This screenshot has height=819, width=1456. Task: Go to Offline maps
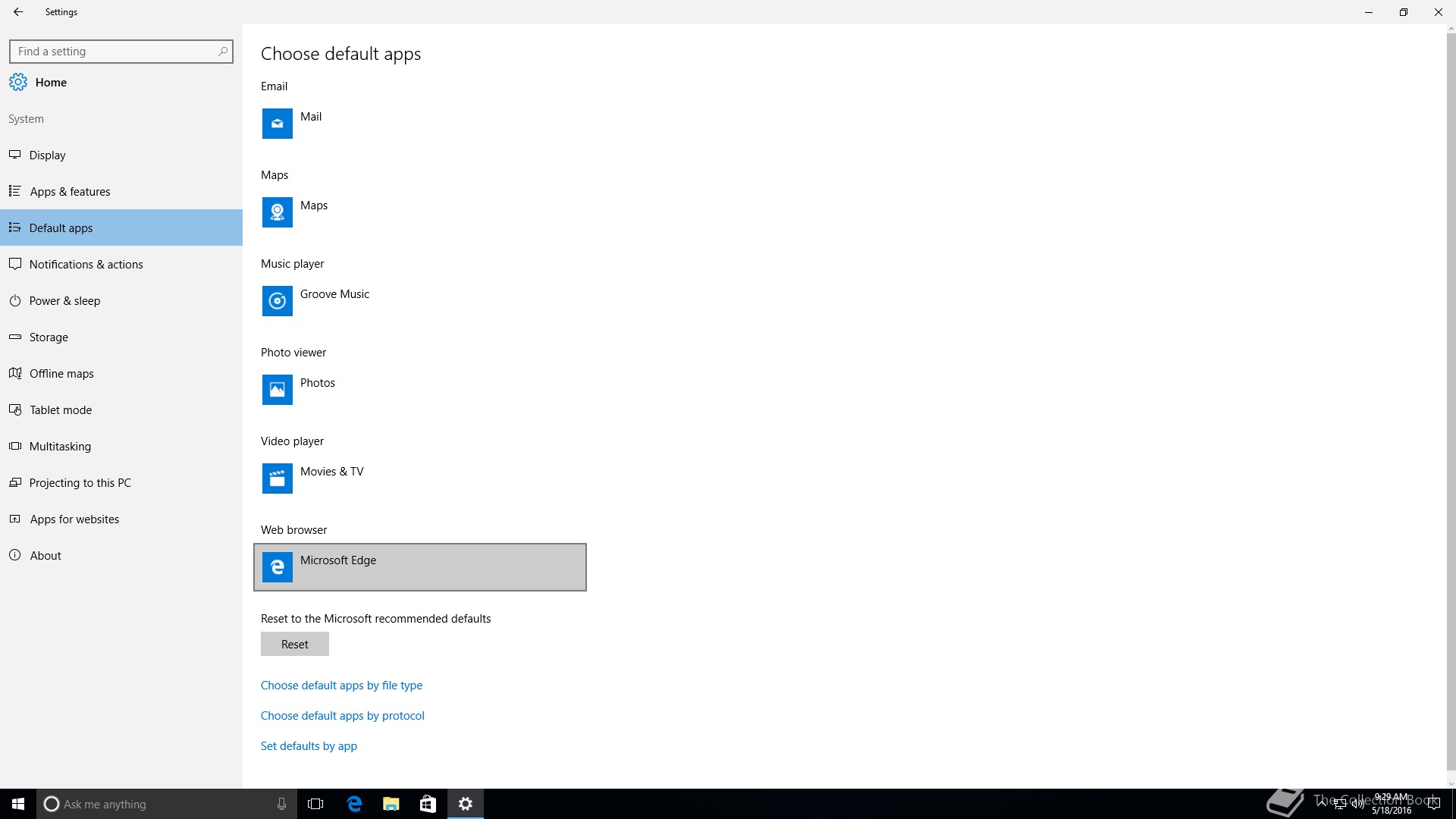pos(121,373)
